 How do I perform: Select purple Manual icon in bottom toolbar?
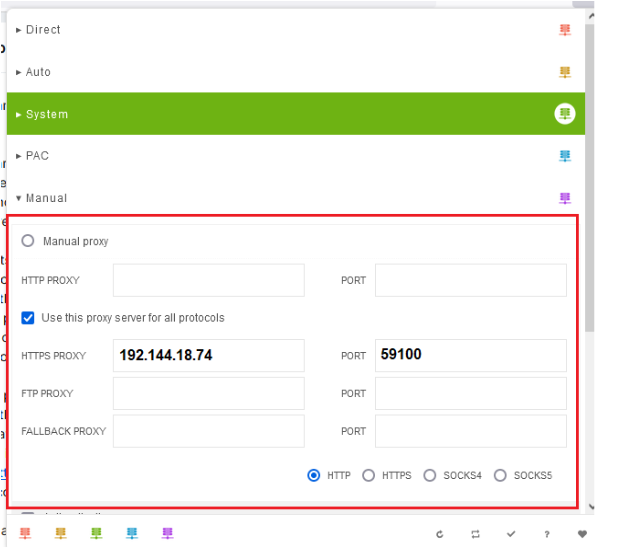pyautogui.click(x=167, y=533)
